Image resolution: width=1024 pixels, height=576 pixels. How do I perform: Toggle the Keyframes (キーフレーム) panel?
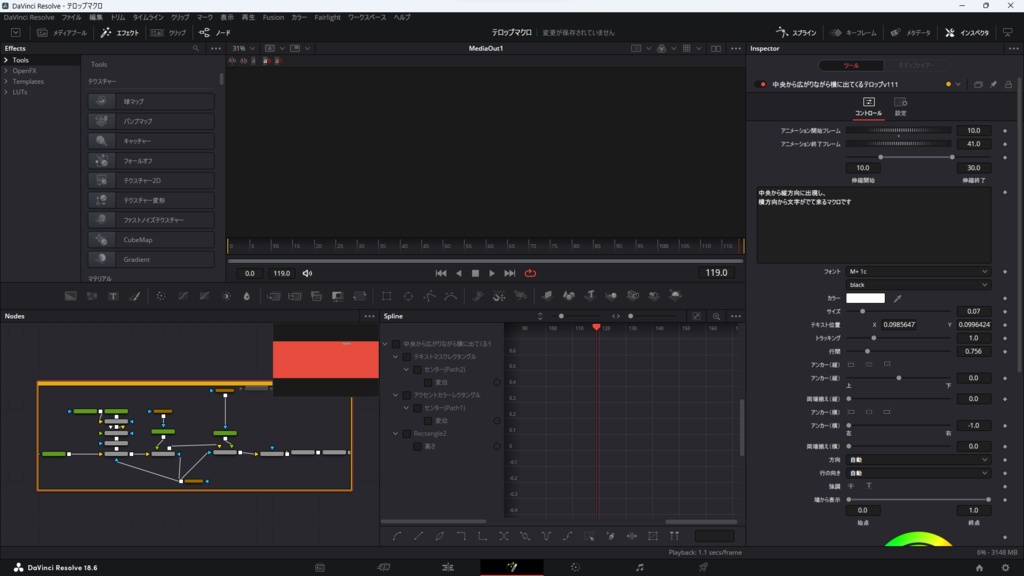pos(852,32)
